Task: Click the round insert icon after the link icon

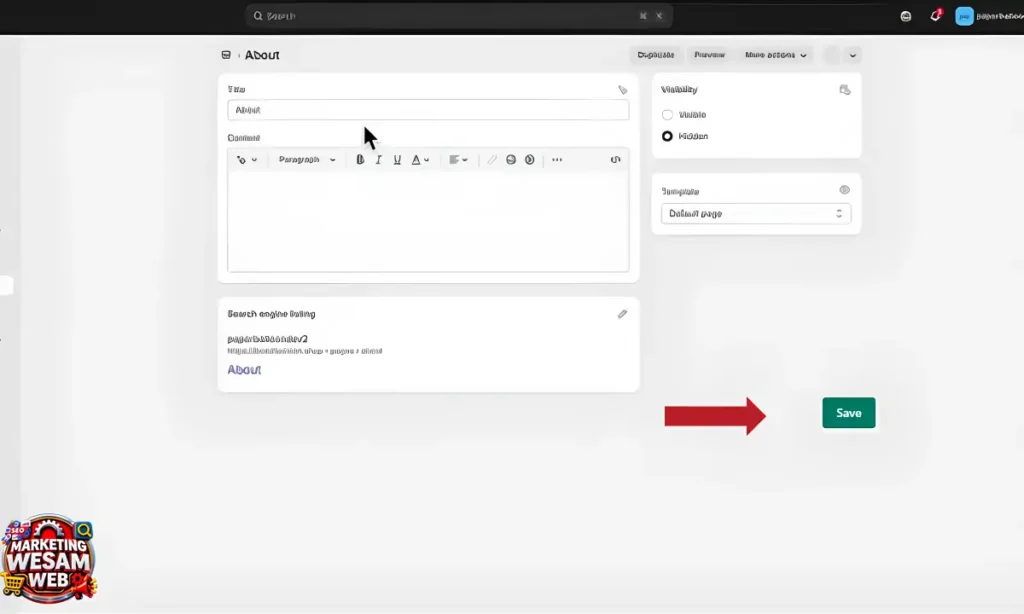Action: pyautogui.click(x=511, y=159)
